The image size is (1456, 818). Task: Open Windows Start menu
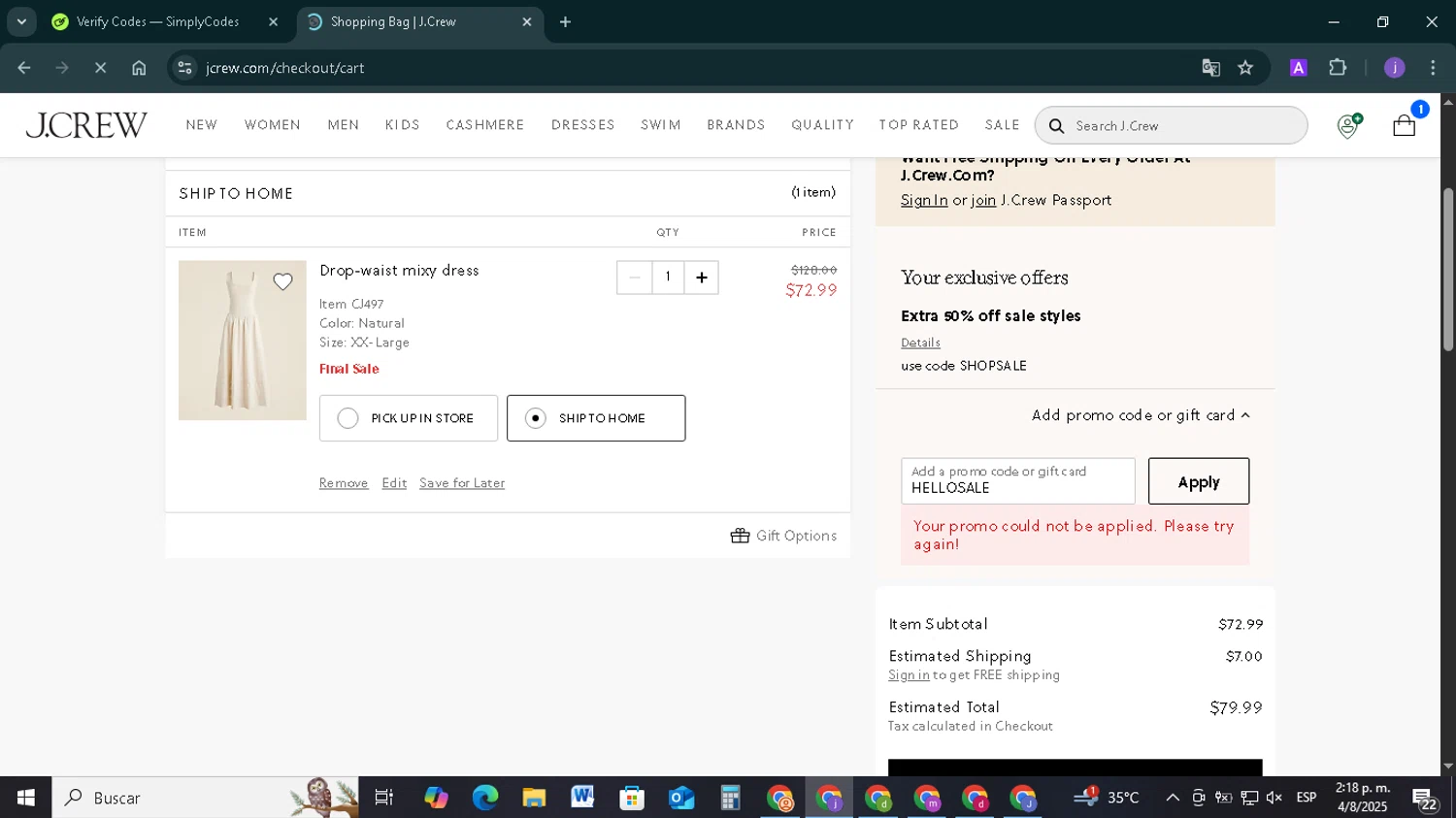point(26,798)
